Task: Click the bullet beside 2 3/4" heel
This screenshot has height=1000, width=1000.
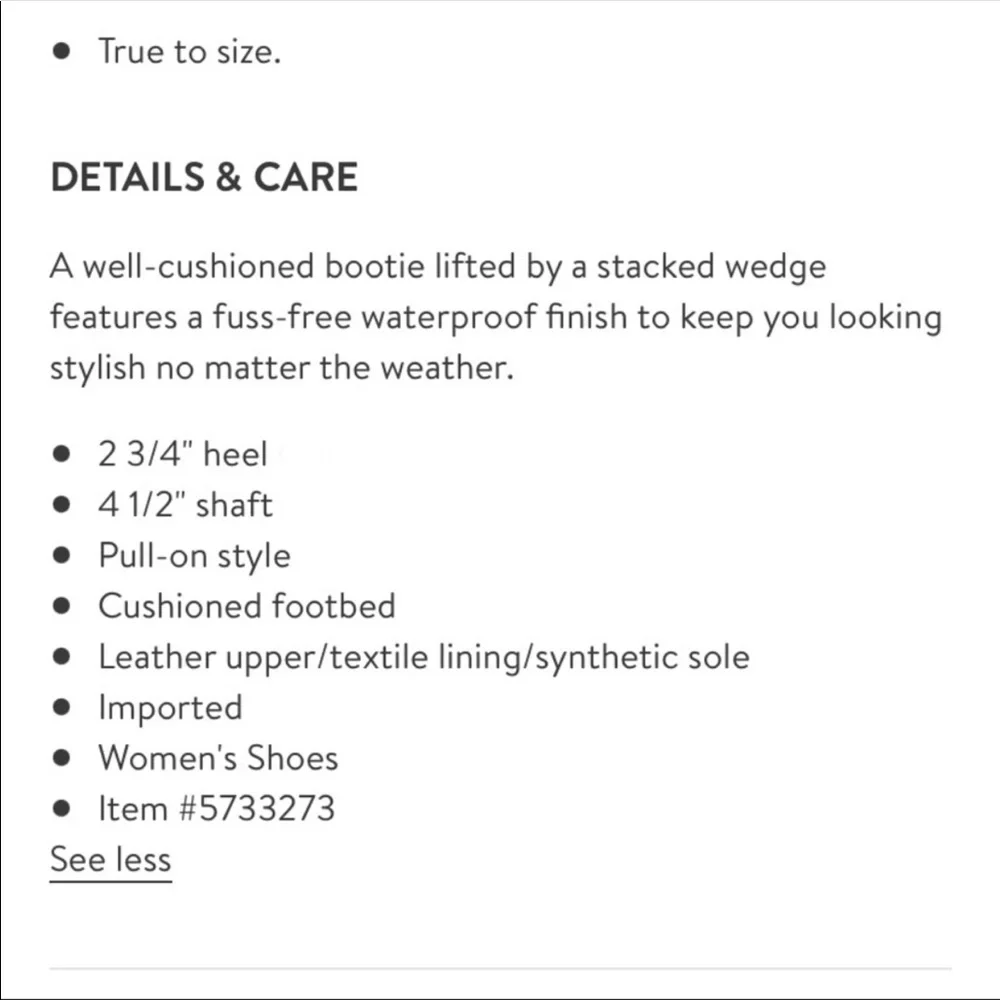Action: [x=63, y=456]
